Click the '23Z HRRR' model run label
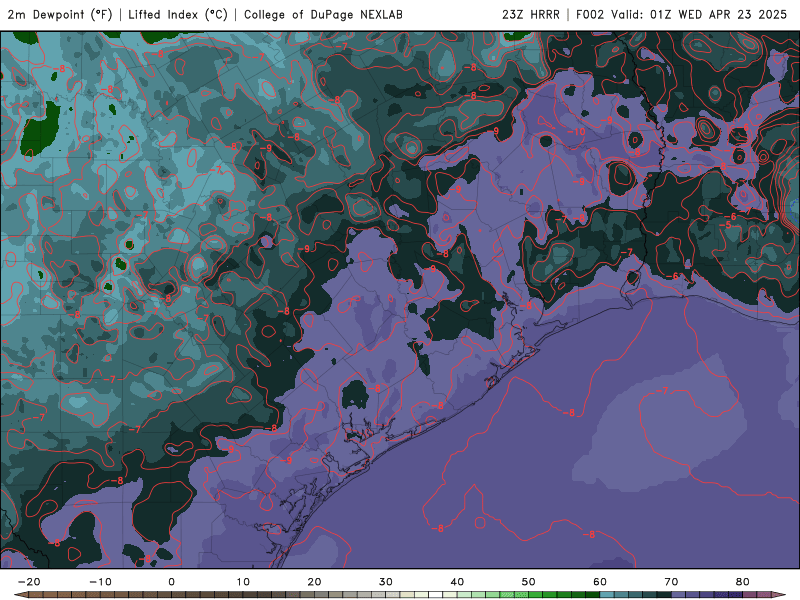This screenshot has width=800, height=600. click(x=531, y=15)
